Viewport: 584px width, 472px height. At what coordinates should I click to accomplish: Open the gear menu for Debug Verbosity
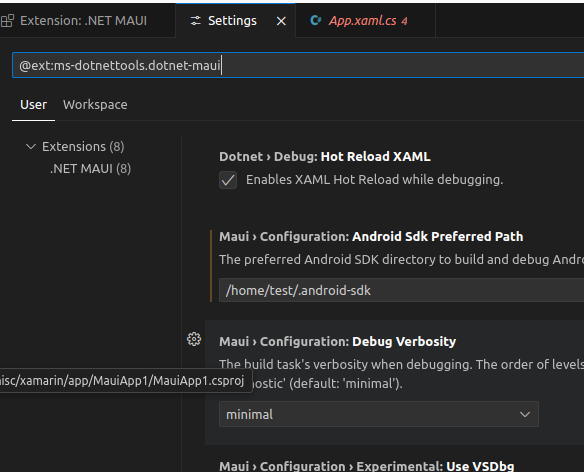[x=194, y=339]
